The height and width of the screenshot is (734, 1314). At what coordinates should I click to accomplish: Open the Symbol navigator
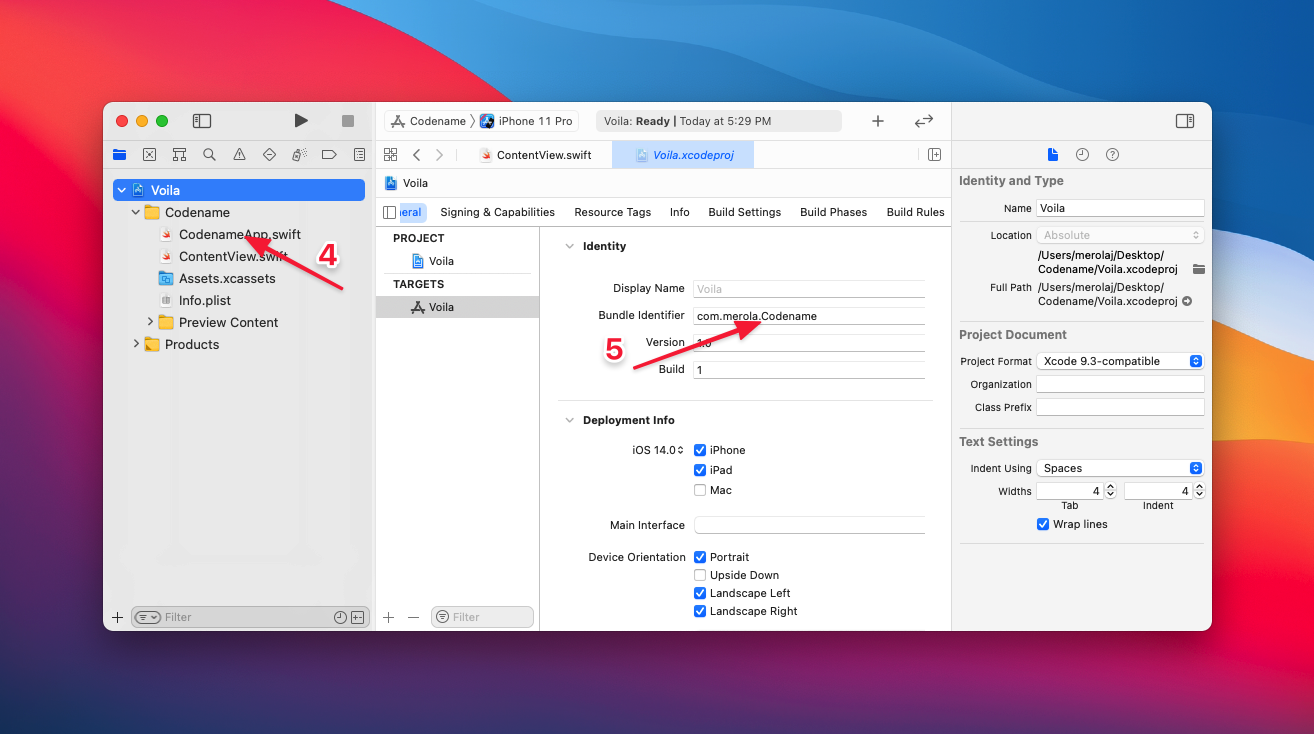(x=179, y=154)
